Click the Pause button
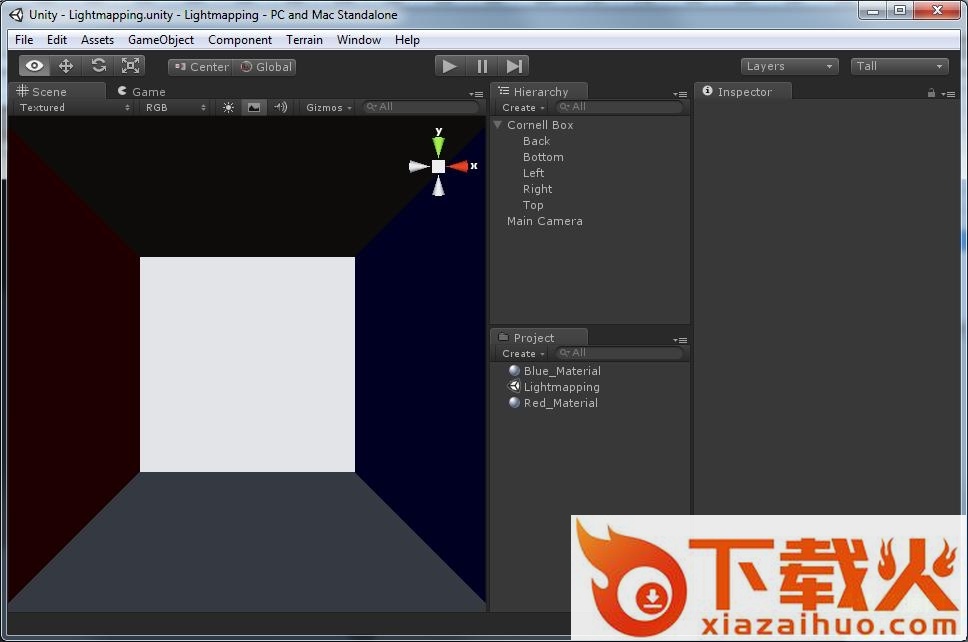 [x=482, y=66]
